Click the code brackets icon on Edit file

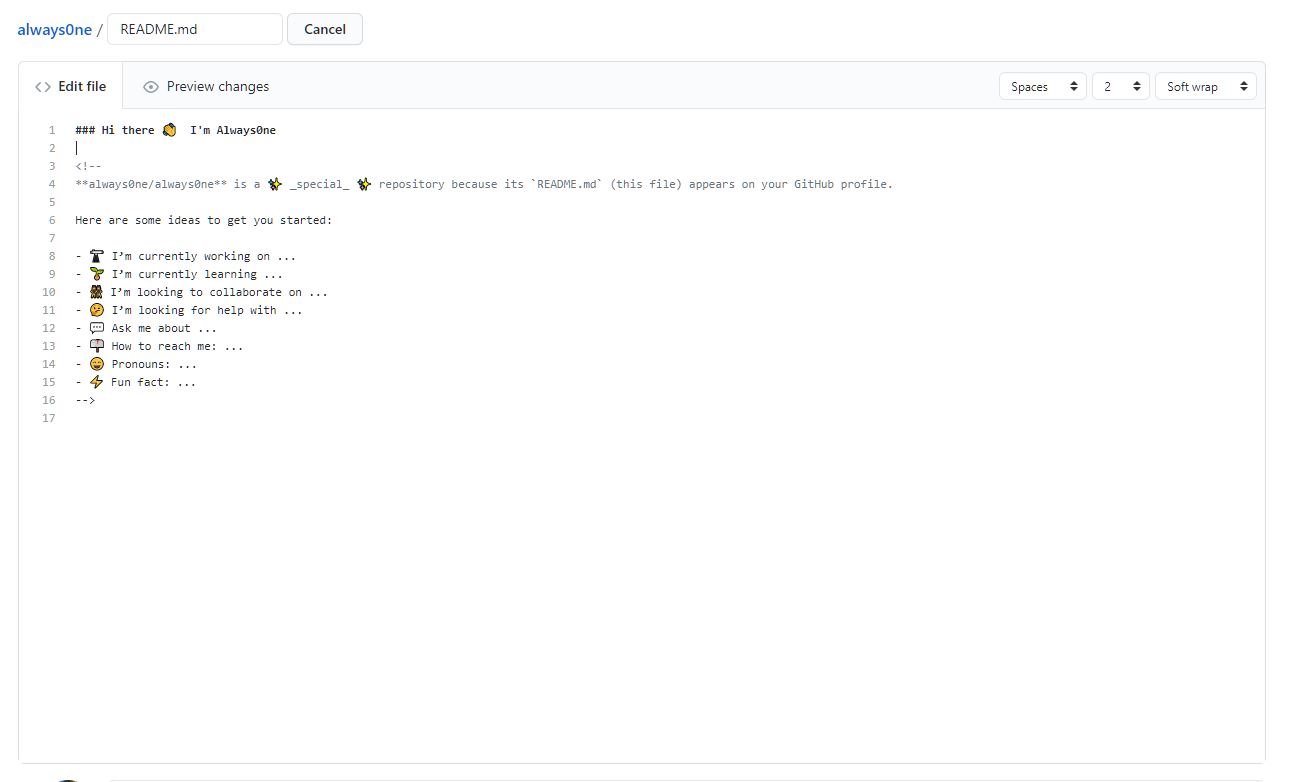click(x=43, y=87)
